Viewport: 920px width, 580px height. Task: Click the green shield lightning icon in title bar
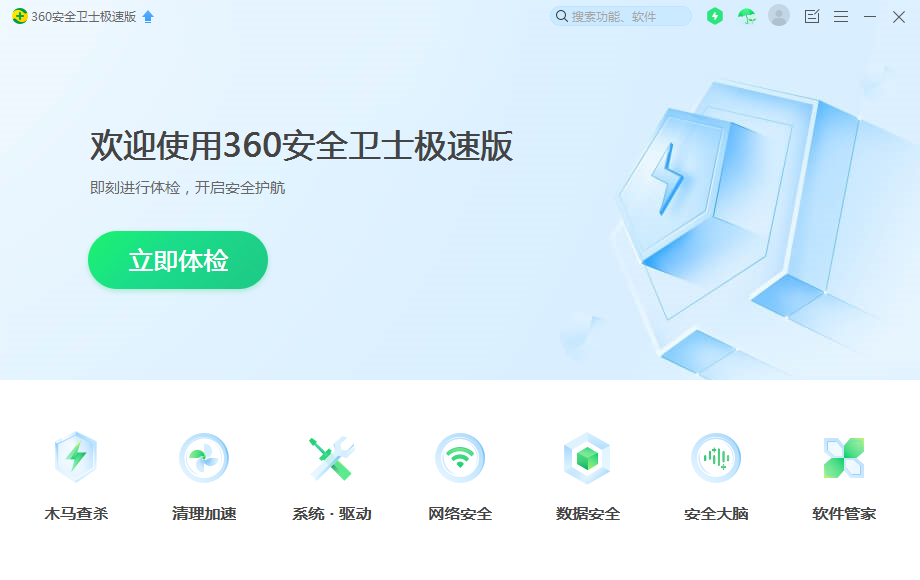715,16
